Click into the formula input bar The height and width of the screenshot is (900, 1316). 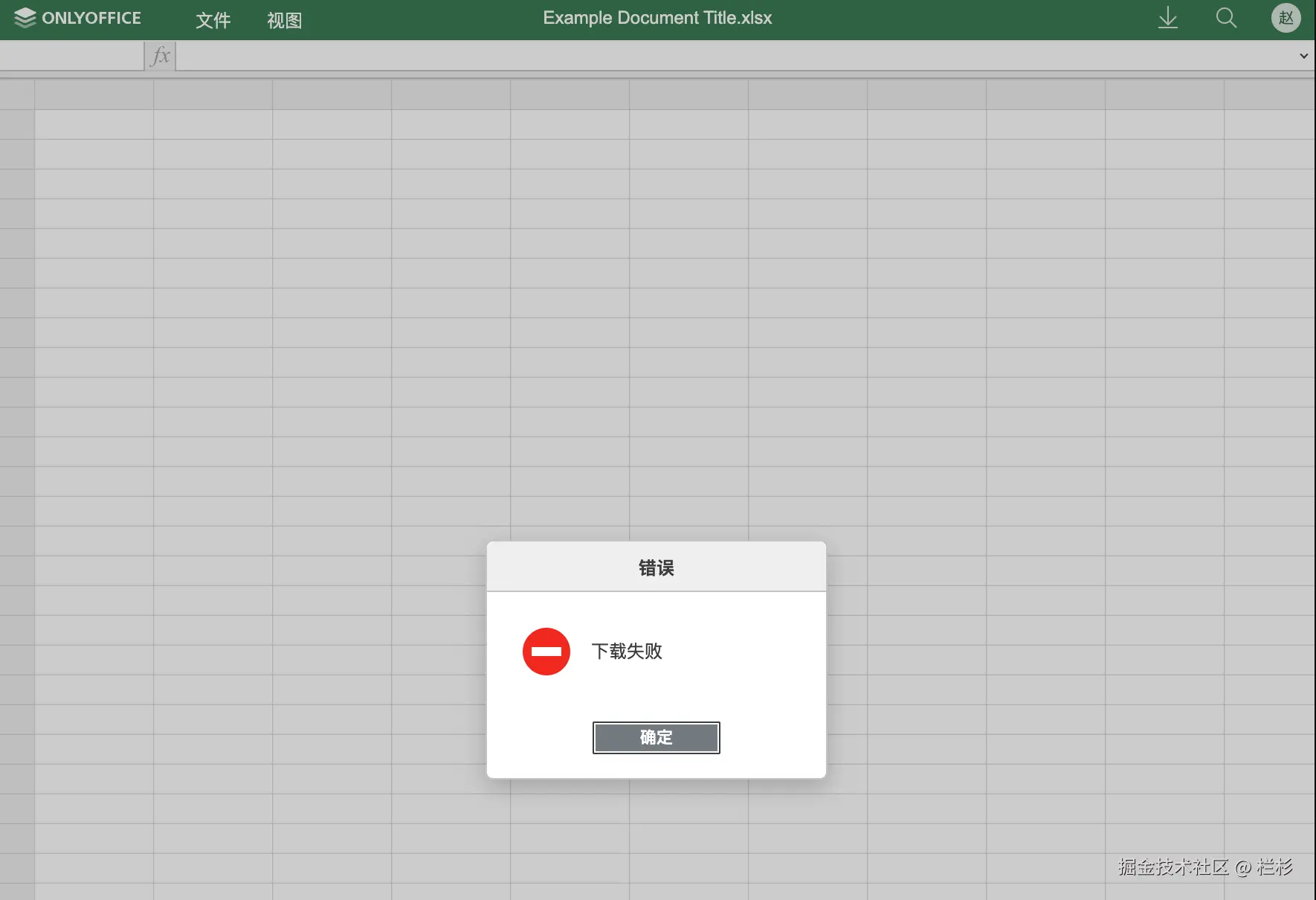click(x=736, y=56)
